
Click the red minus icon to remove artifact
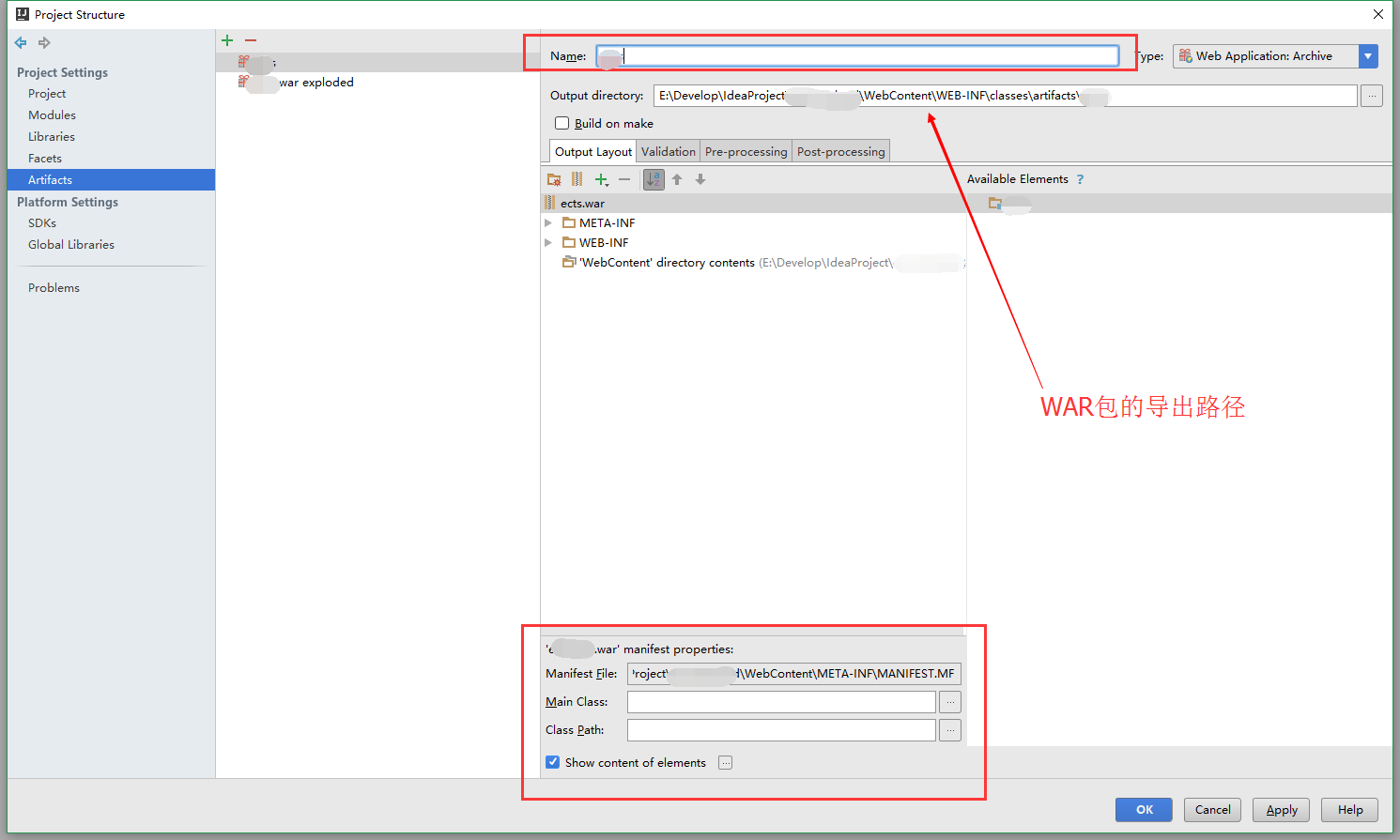tap(249, 40)
